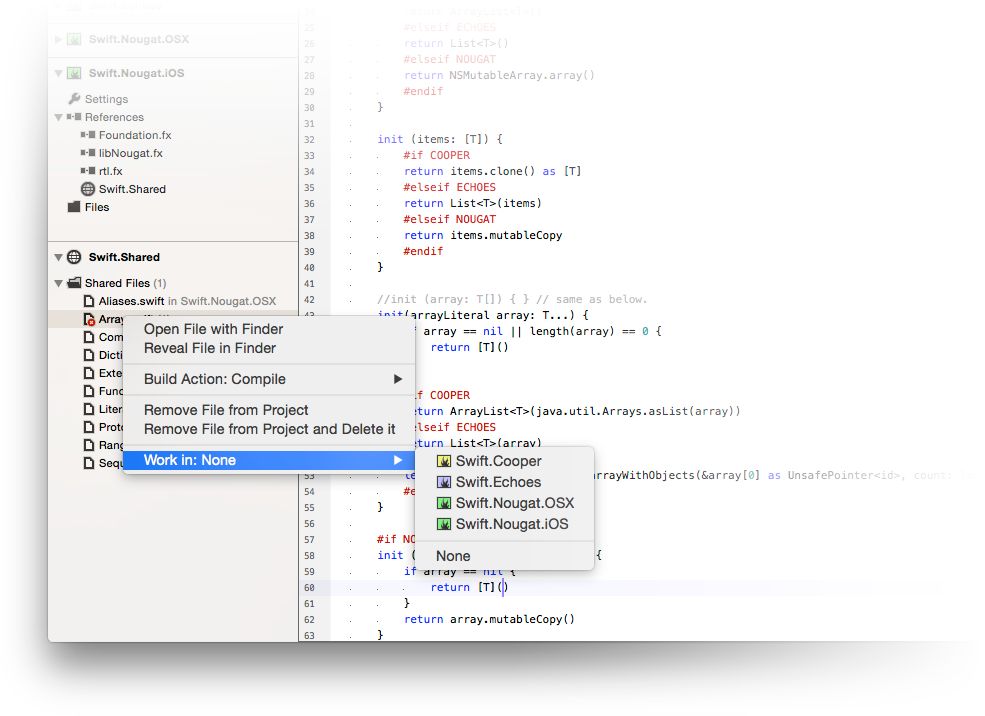Click the Settings wrench icon

click(74, 99)
